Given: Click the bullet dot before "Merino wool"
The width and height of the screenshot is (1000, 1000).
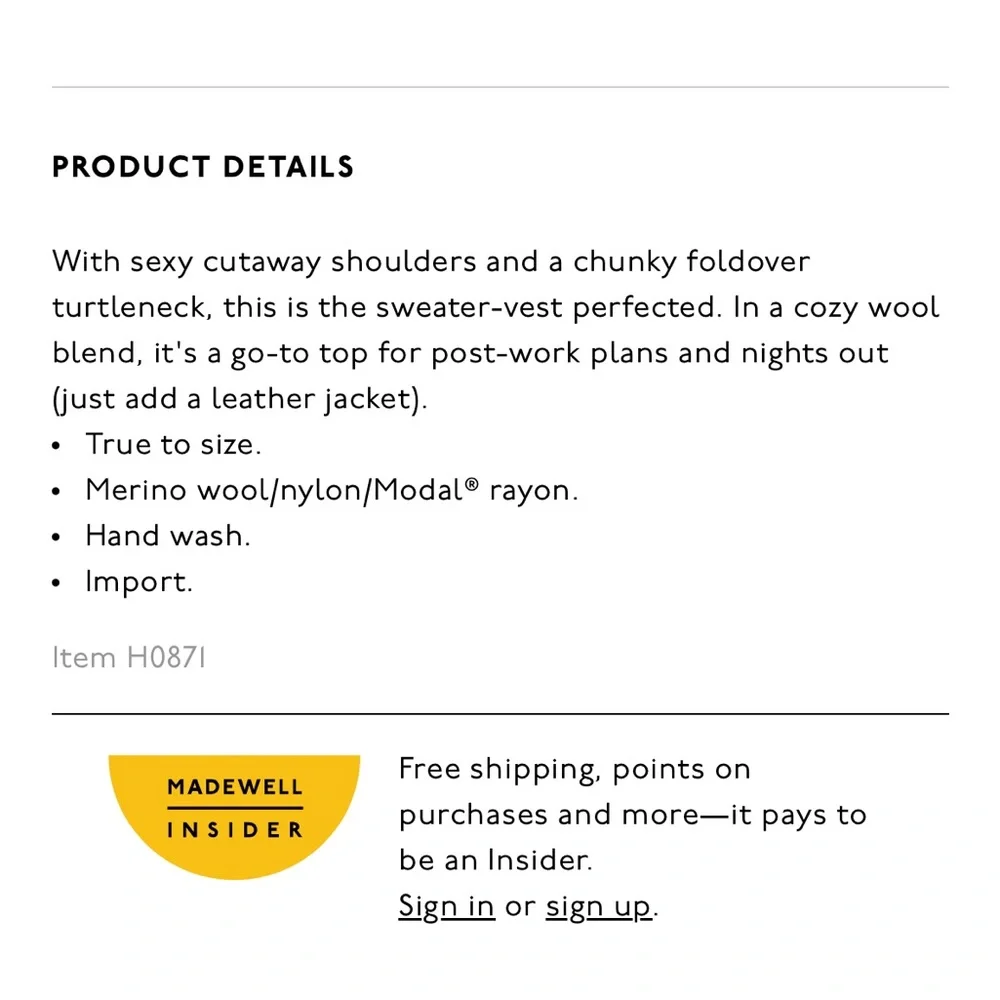Looking at the screenshot, I should click(58, 492).
